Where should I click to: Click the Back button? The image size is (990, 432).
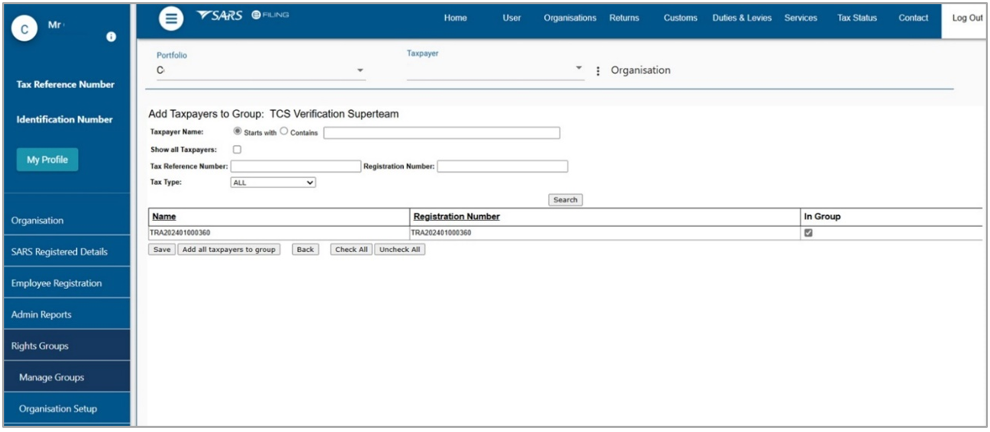click(305, 249)
